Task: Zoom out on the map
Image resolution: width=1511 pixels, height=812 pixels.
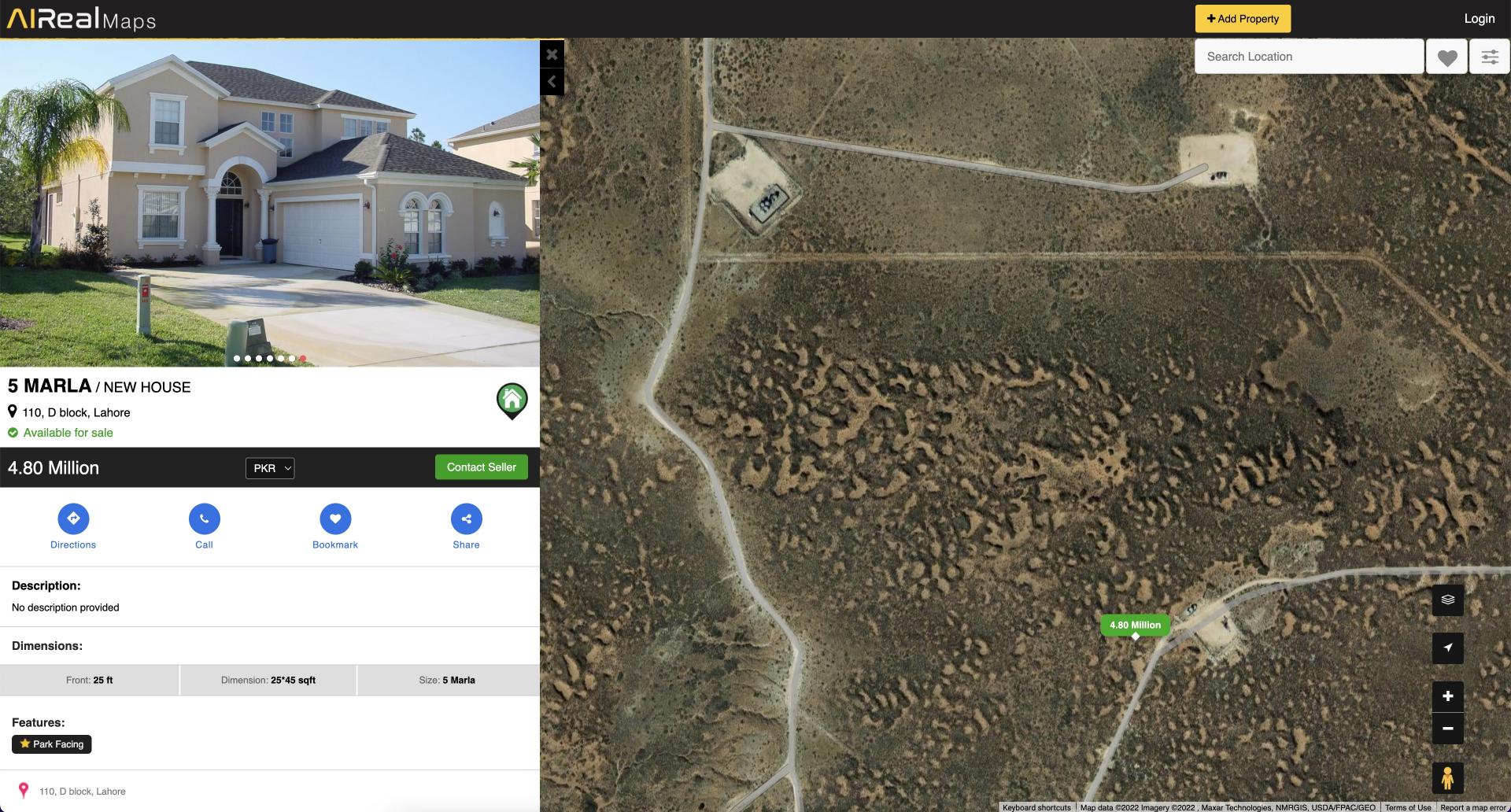Action: click(1447, 729)
